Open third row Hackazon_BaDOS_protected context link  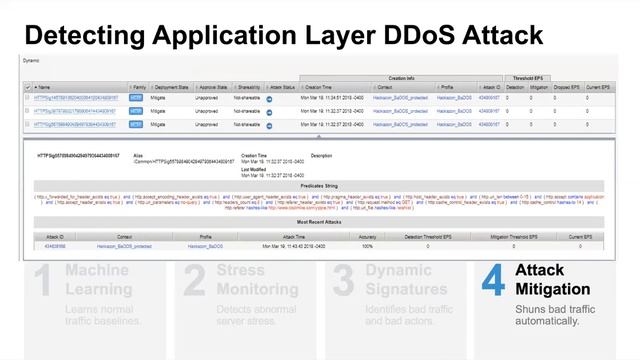400,124
